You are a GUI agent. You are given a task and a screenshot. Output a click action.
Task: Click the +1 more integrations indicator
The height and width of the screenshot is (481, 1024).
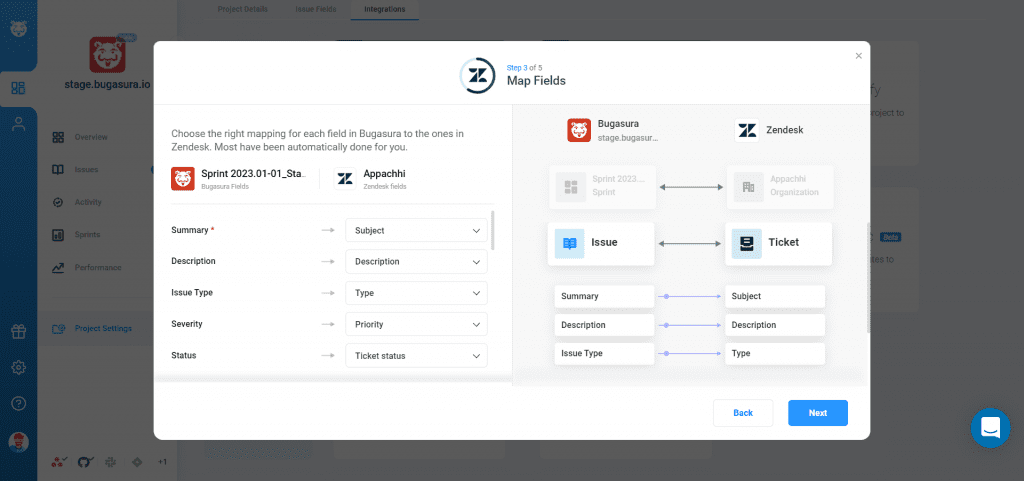(163, 462)
